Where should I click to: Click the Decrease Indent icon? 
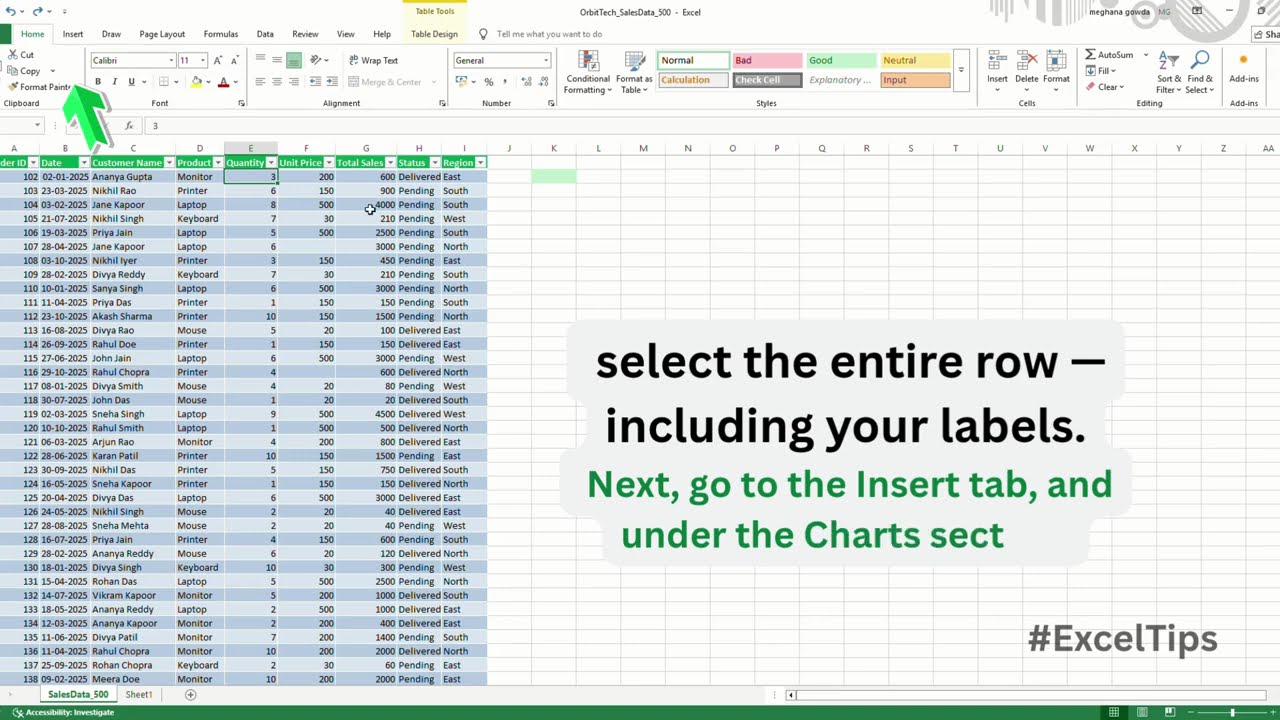316,82
